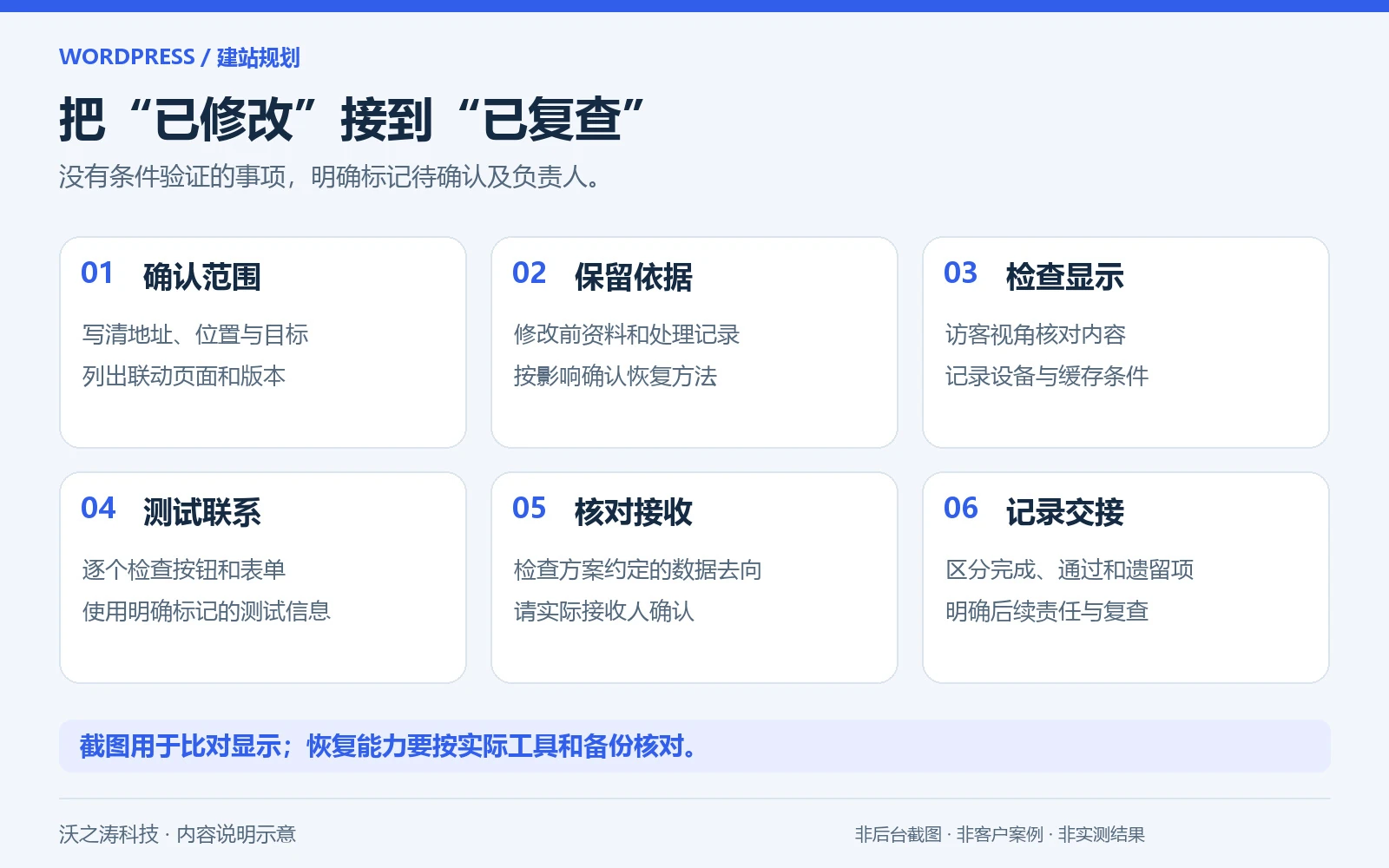This screenshot has width=1389, height=868.
Task: Click the line 请实际接收人确认
Action: coord(604,612)
